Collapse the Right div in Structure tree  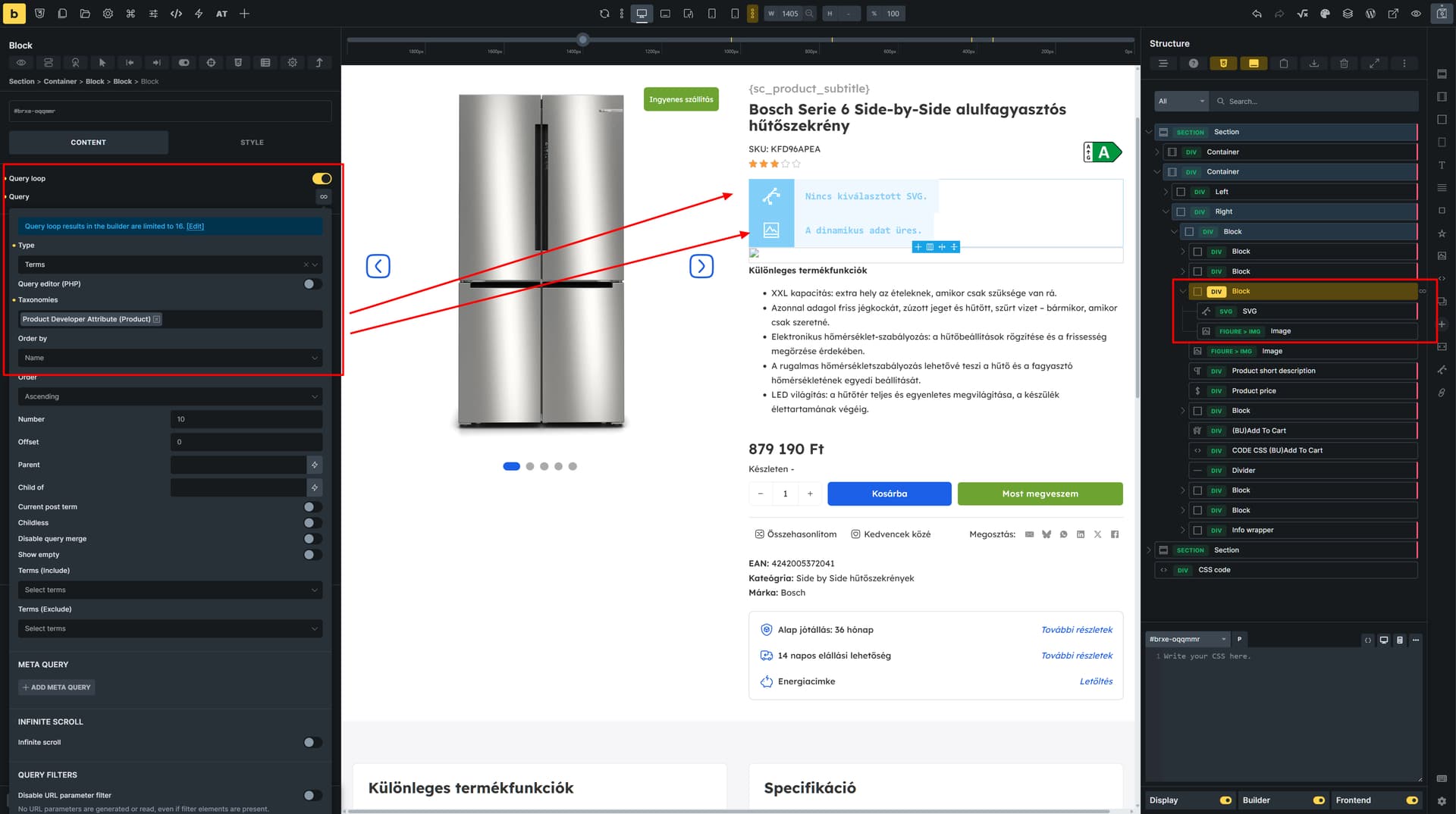click(x=1166, y=212)
